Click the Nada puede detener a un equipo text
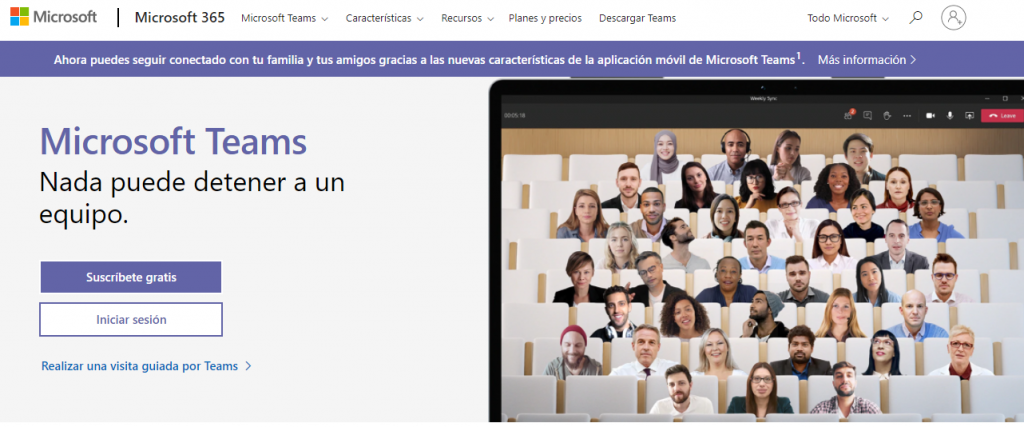The image size is (1024, 427). 192,198
